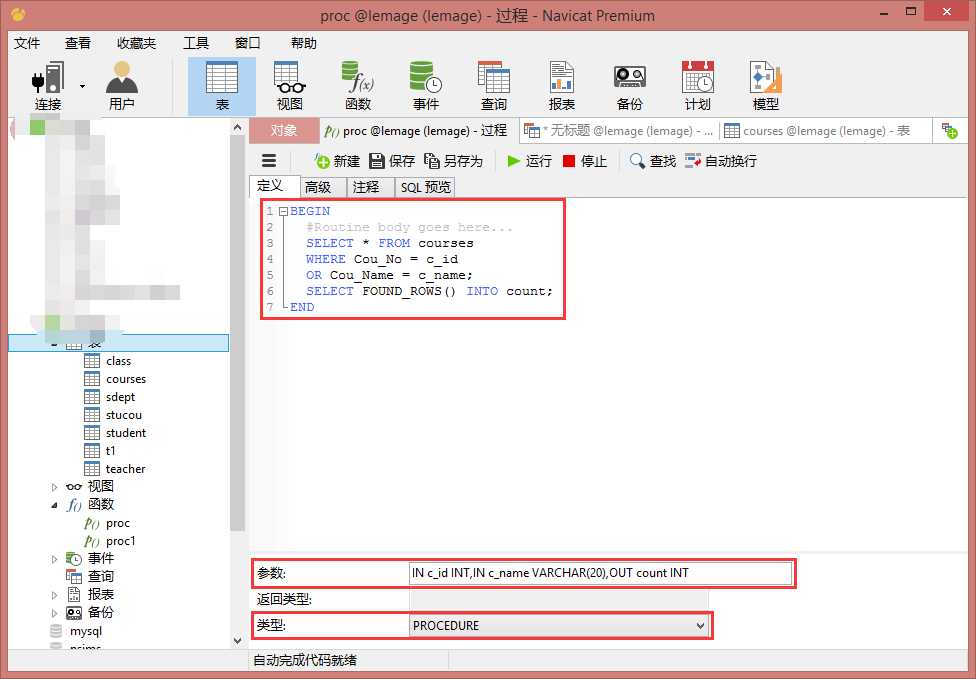
Task: Collapse the 函数 tree node
Action: coord(54,505)
